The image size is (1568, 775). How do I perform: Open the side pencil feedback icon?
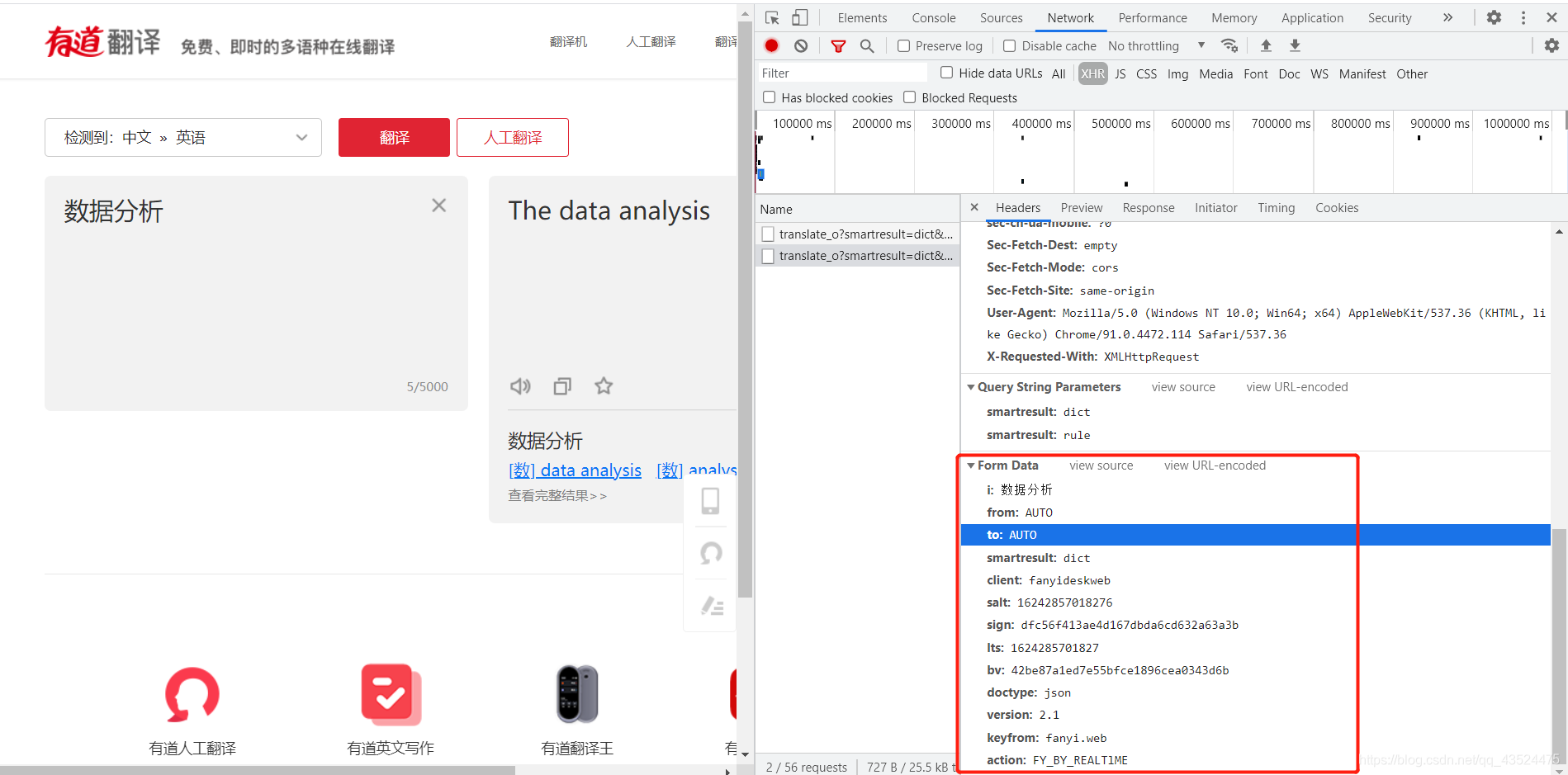tap(712, 607)
